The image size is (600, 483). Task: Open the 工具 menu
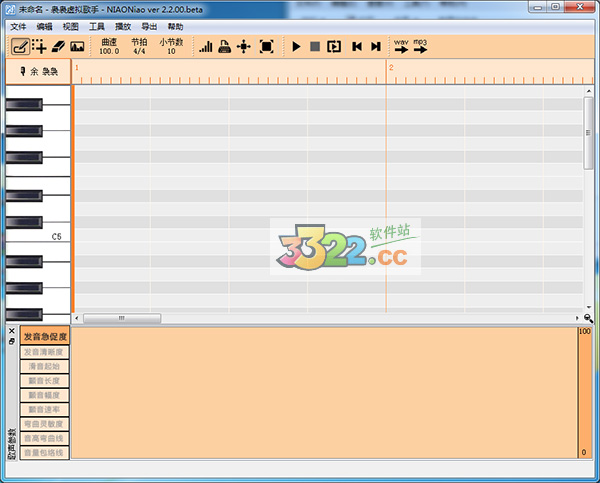pos(97,26)
